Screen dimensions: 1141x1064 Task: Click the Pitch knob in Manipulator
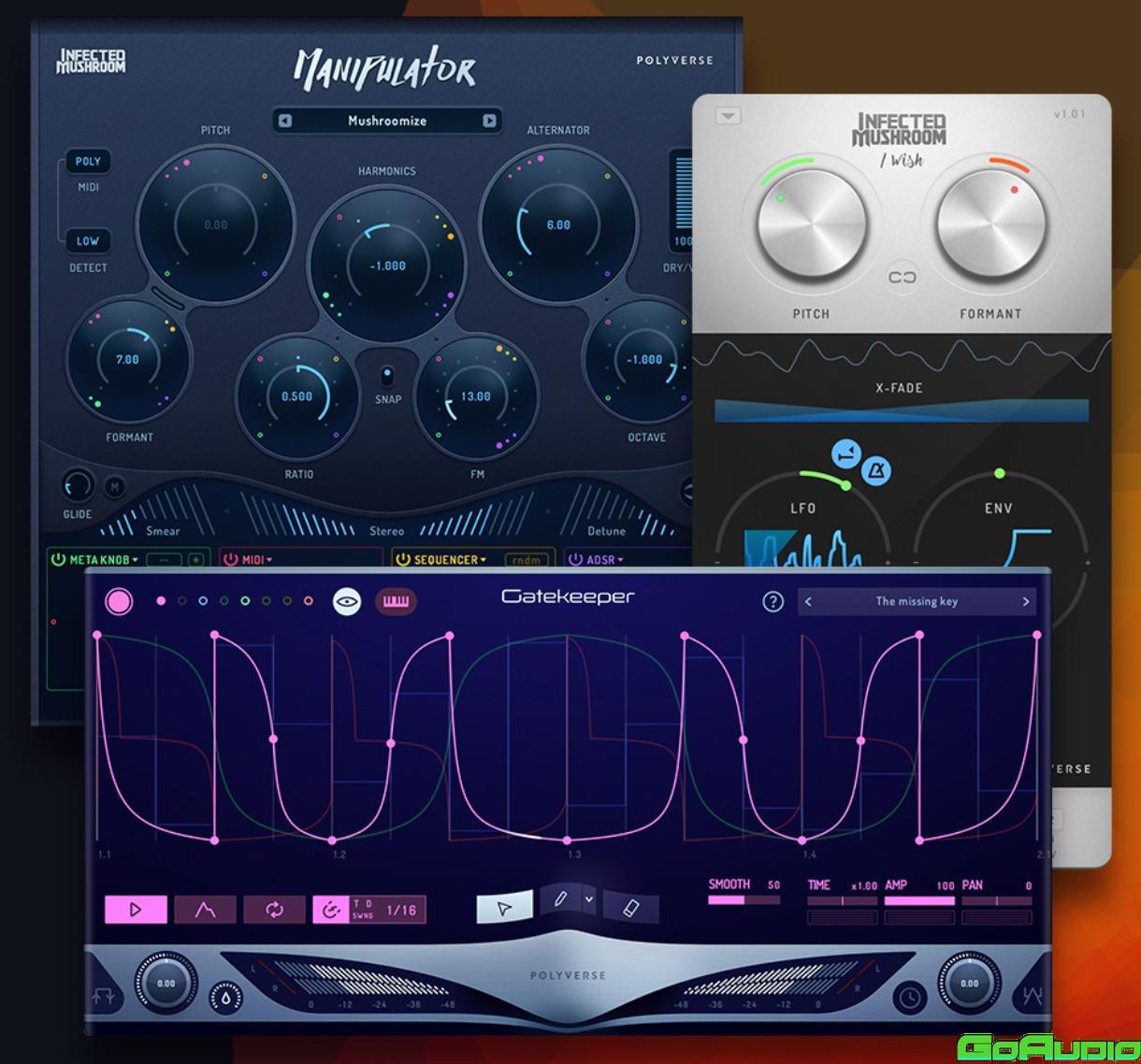click(x=216, y=224)
